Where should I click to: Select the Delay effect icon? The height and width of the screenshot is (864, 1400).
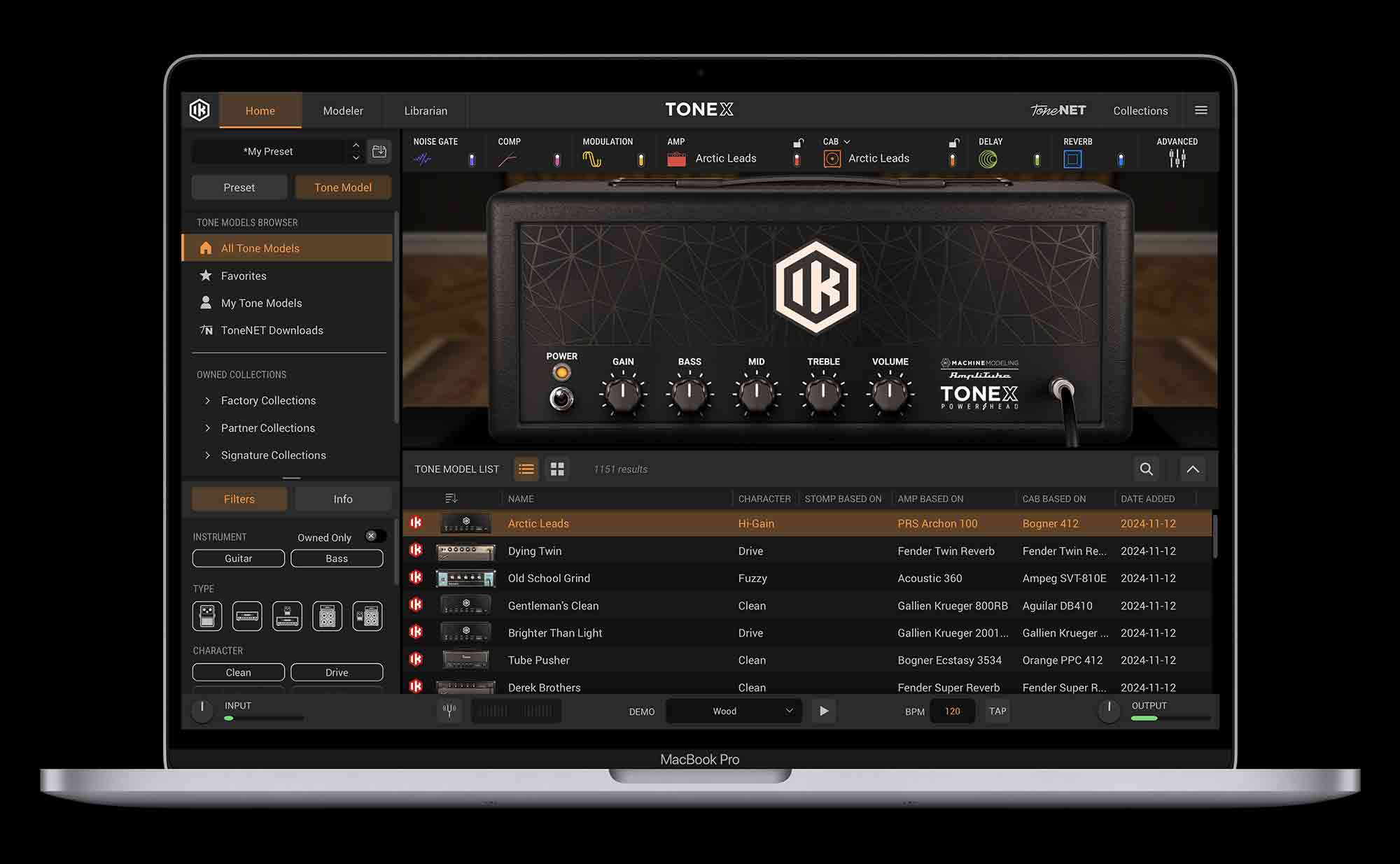(990, 158)
